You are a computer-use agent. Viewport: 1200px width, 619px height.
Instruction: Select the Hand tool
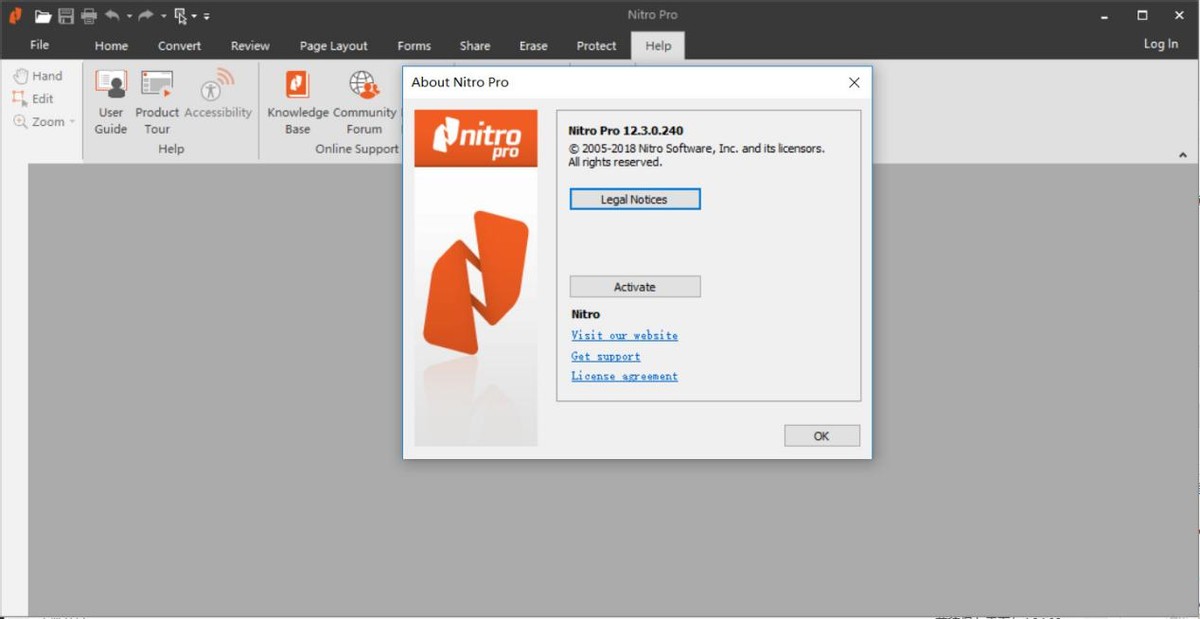click(x=38, y=76)
